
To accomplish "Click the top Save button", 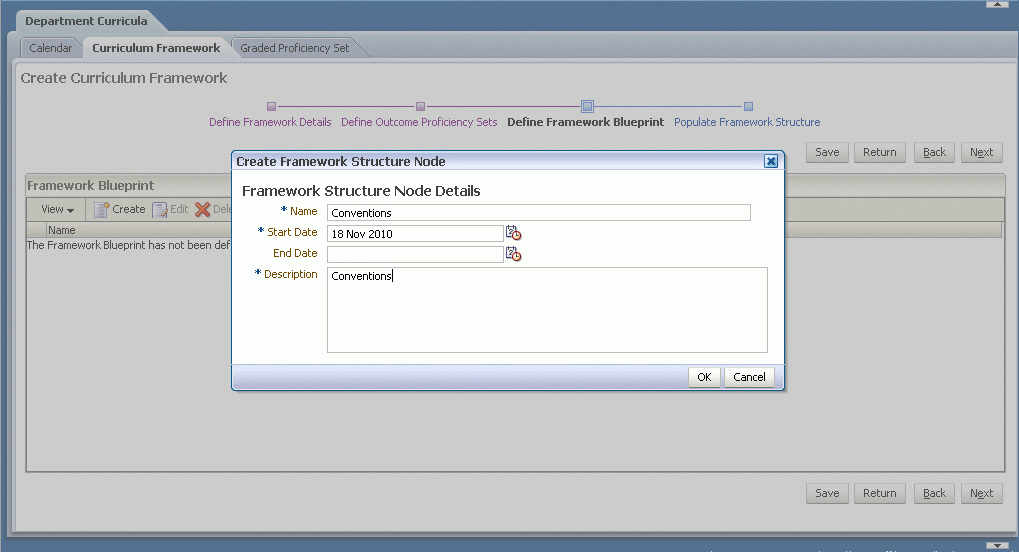I will tap(827, 152).
